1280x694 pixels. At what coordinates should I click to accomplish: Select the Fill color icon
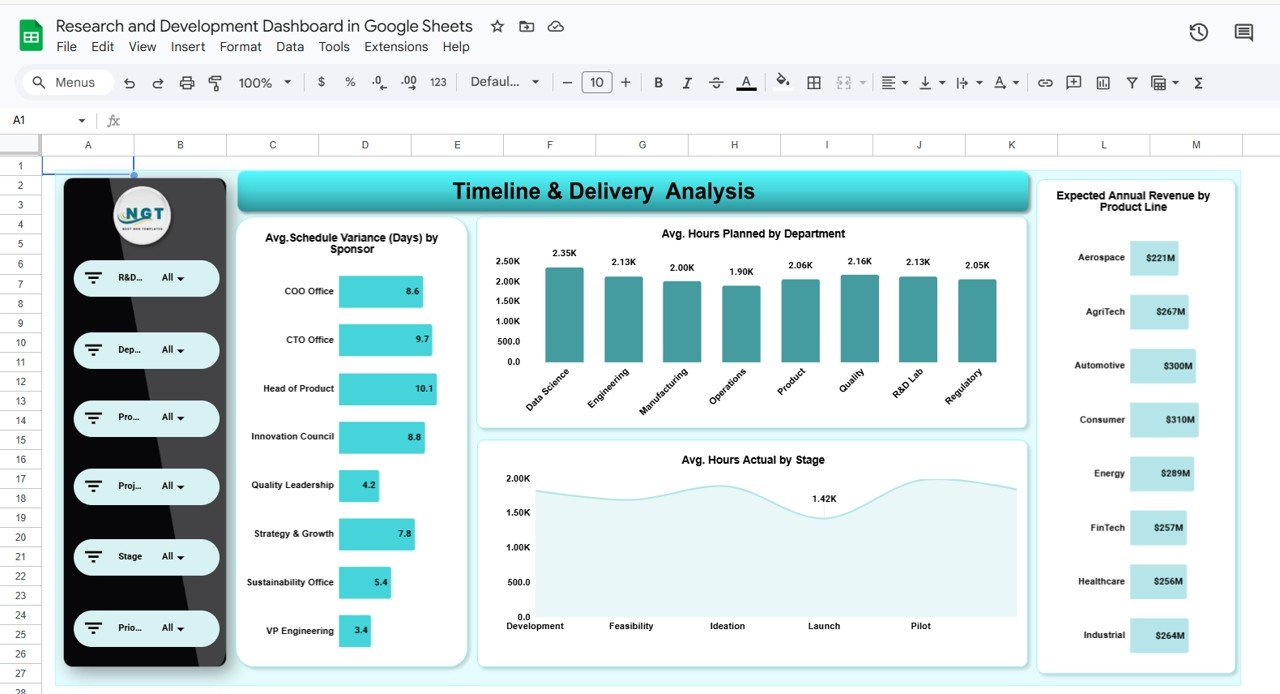coord(783,82)
